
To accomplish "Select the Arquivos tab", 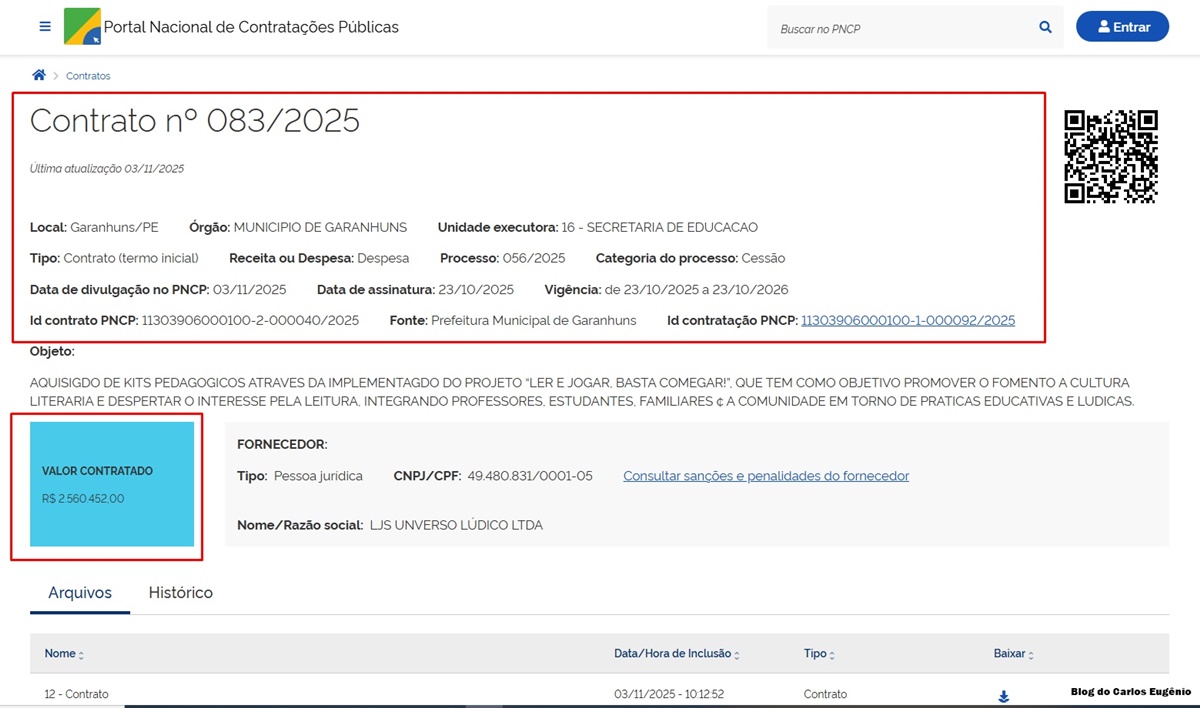I will pyautogui.click(x=80, y=593).
